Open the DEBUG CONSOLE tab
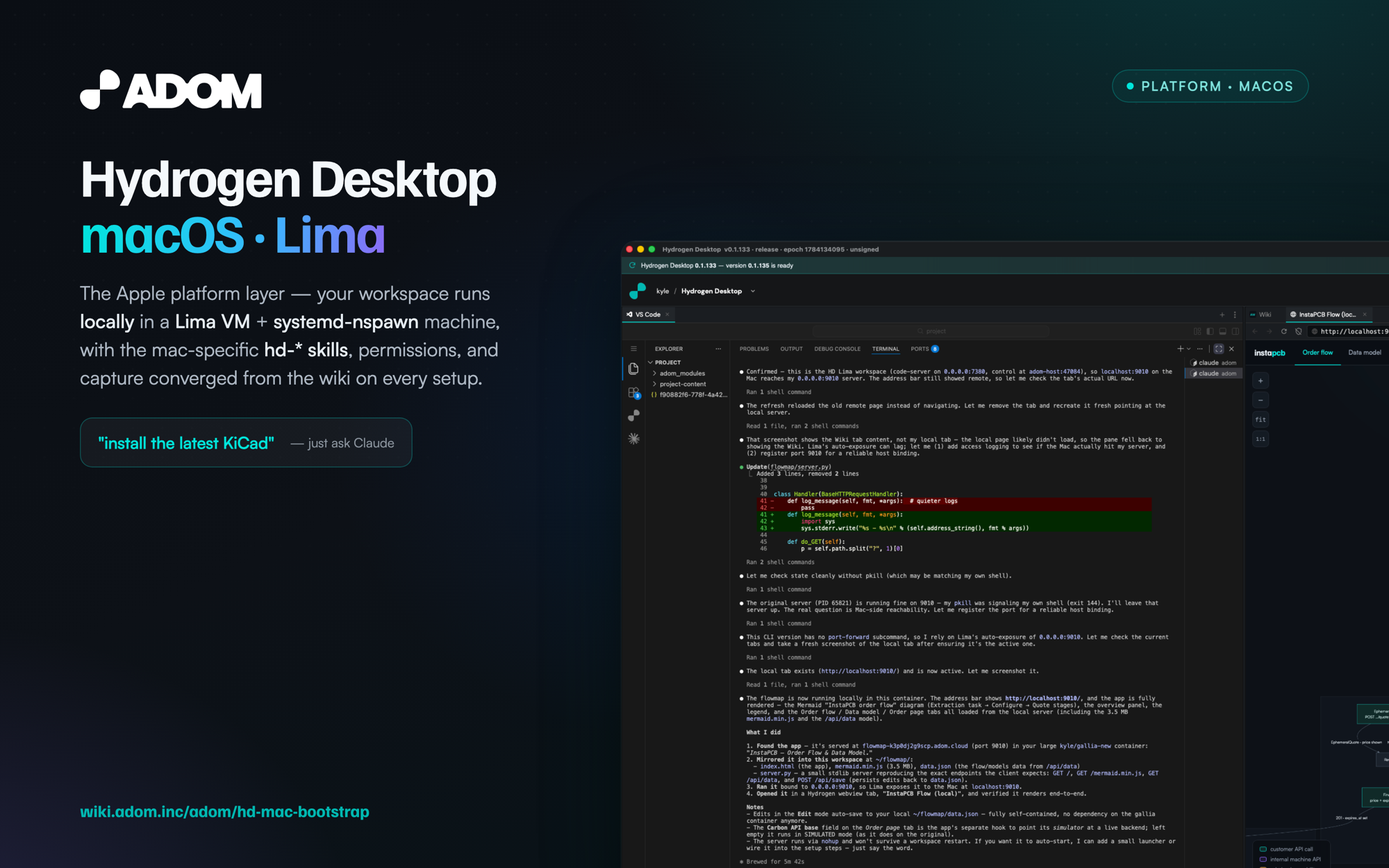Screen dimensions: 1389x868 coord(837,349)
